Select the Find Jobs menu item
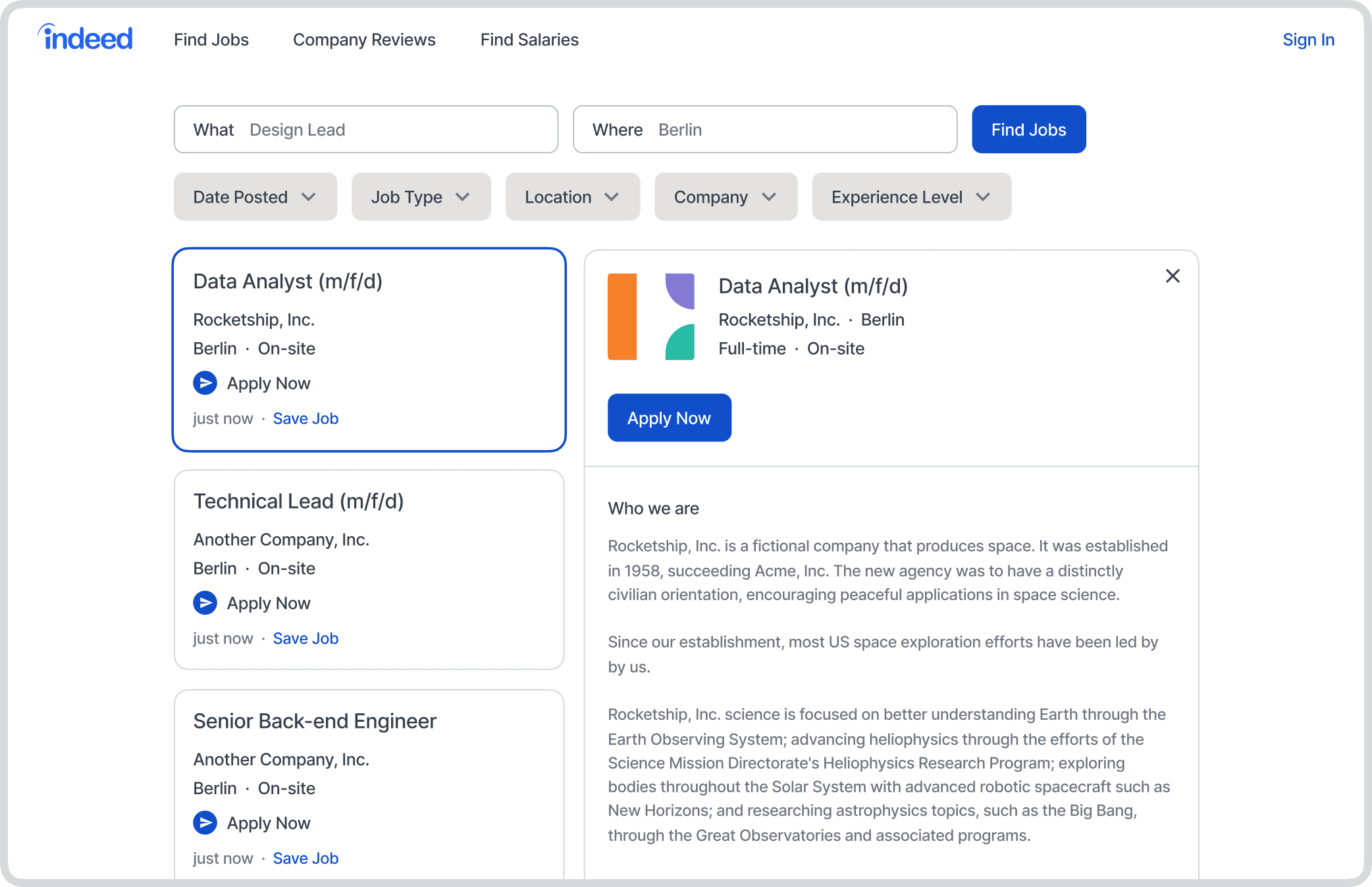Screen dimensions: 1372x887 (210, 40)
